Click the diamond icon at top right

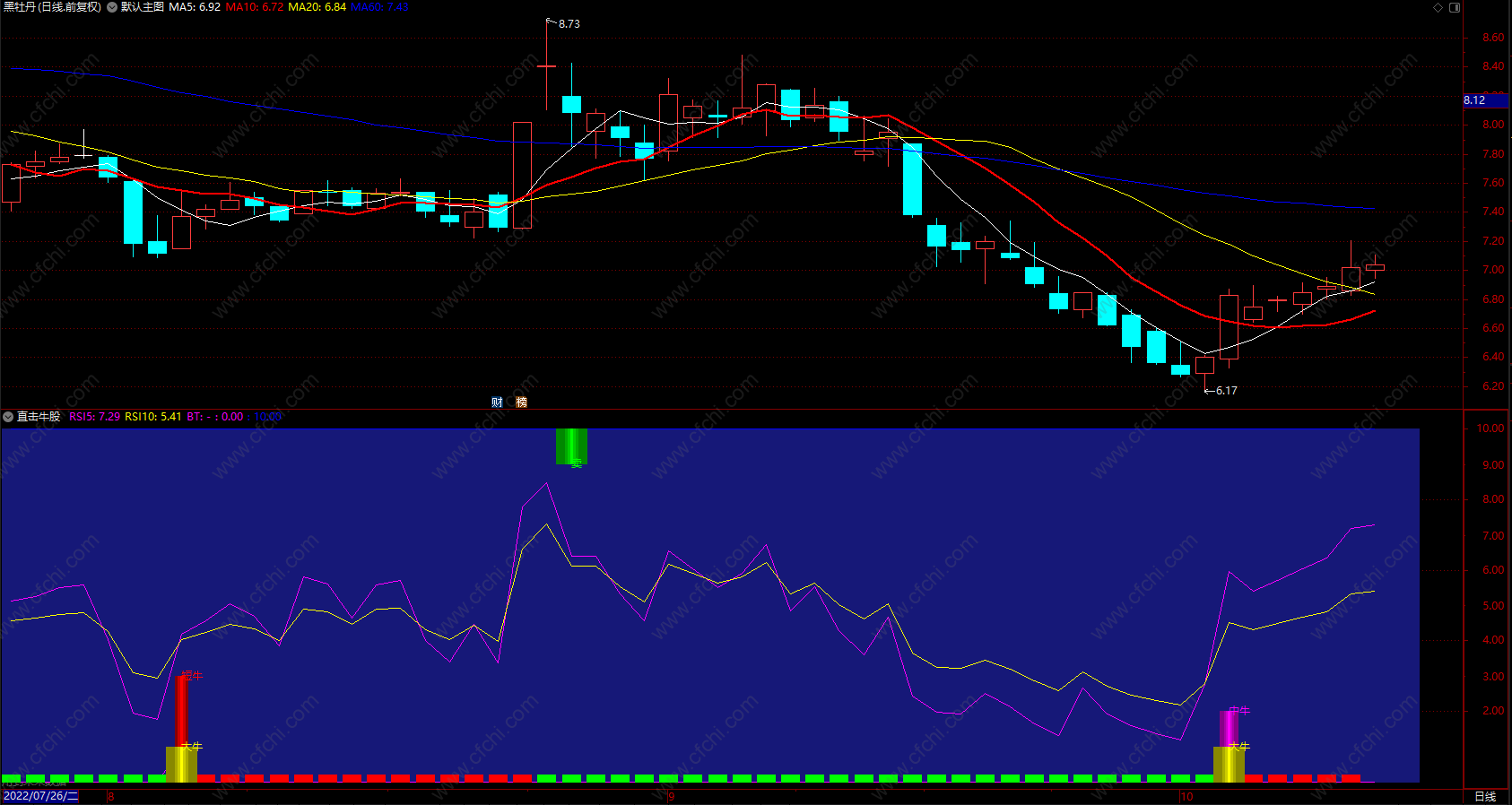(x=1438, y=7)
